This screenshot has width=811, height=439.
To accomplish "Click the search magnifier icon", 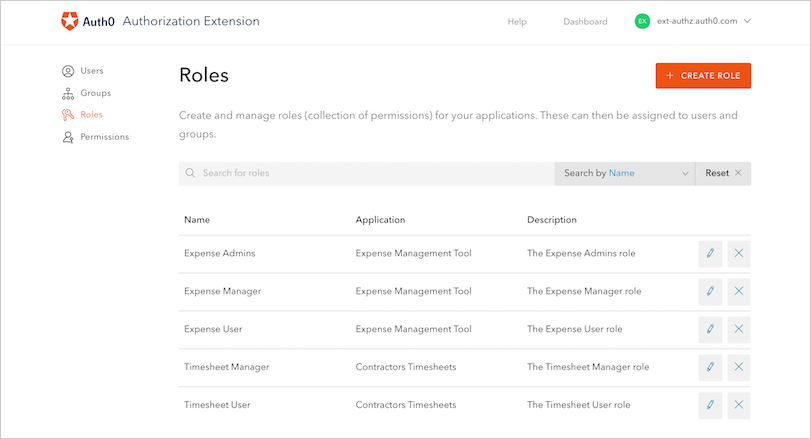I will (x=190, y=173).
